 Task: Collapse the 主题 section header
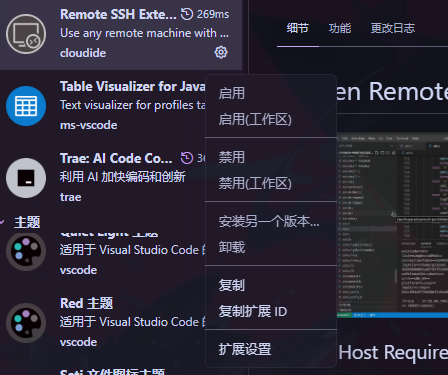click(27, 222)
